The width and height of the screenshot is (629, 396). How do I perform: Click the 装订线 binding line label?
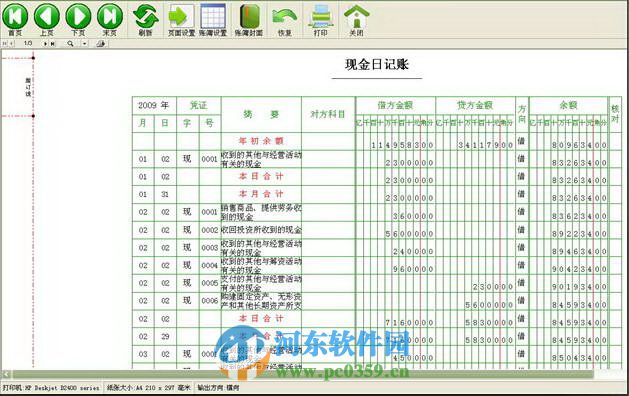[28, 87]
